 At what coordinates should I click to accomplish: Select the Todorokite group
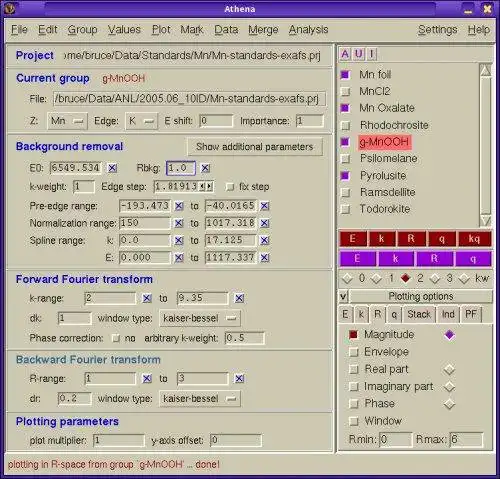385,209
